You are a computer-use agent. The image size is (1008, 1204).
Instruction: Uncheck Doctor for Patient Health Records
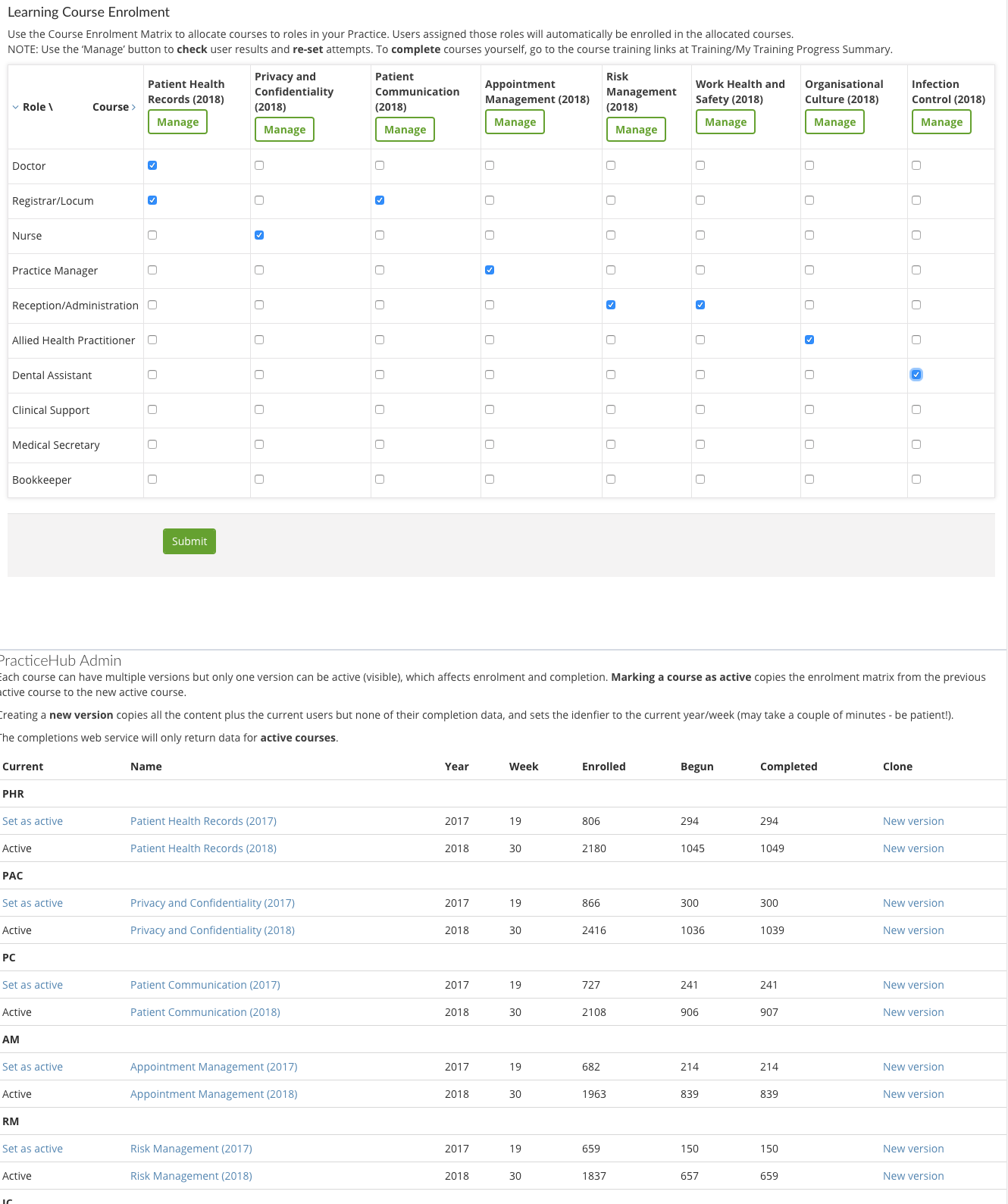pos(152,165)
